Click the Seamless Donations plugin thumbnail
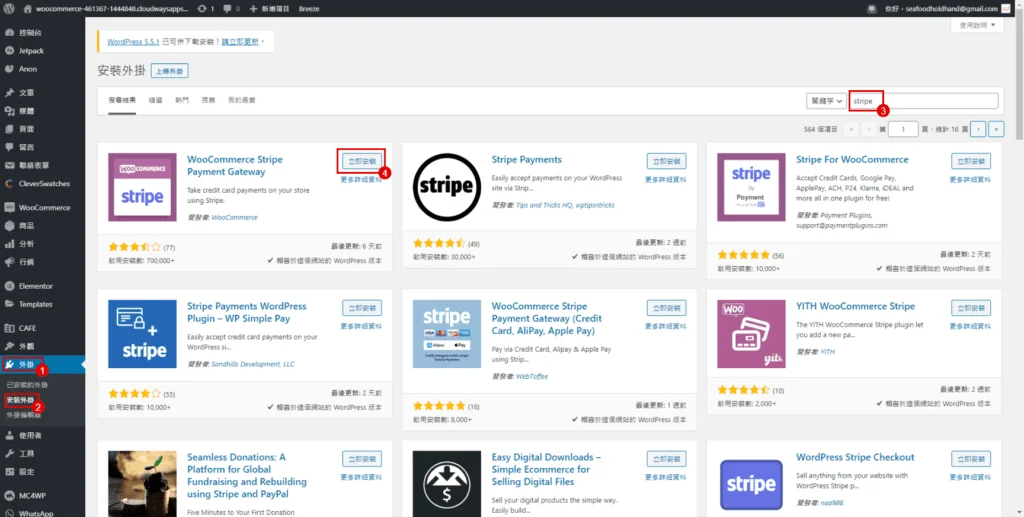Screen dimensions: 1024x517 142,484
